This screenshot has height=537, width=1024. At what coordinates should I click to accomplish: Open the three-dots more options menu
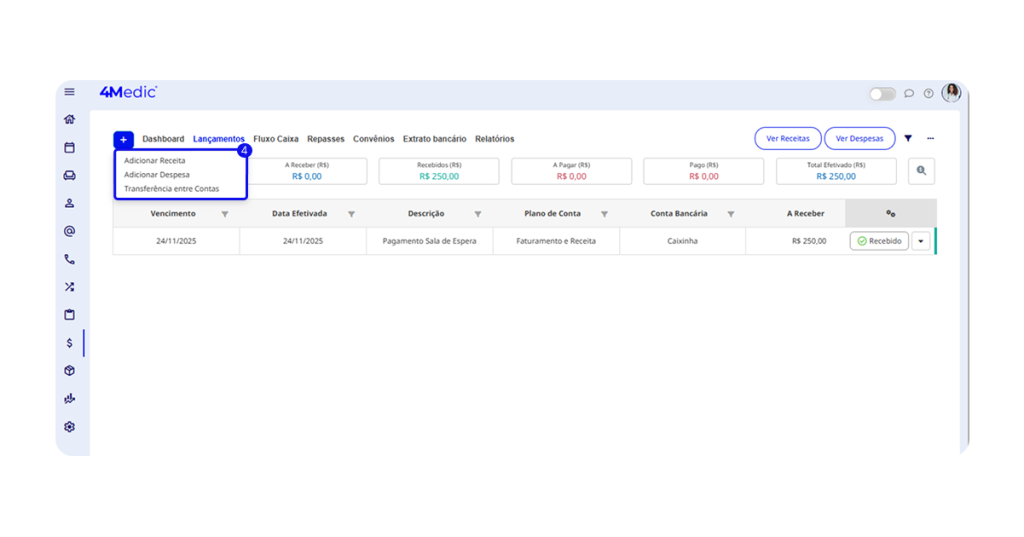pos(930,139)
